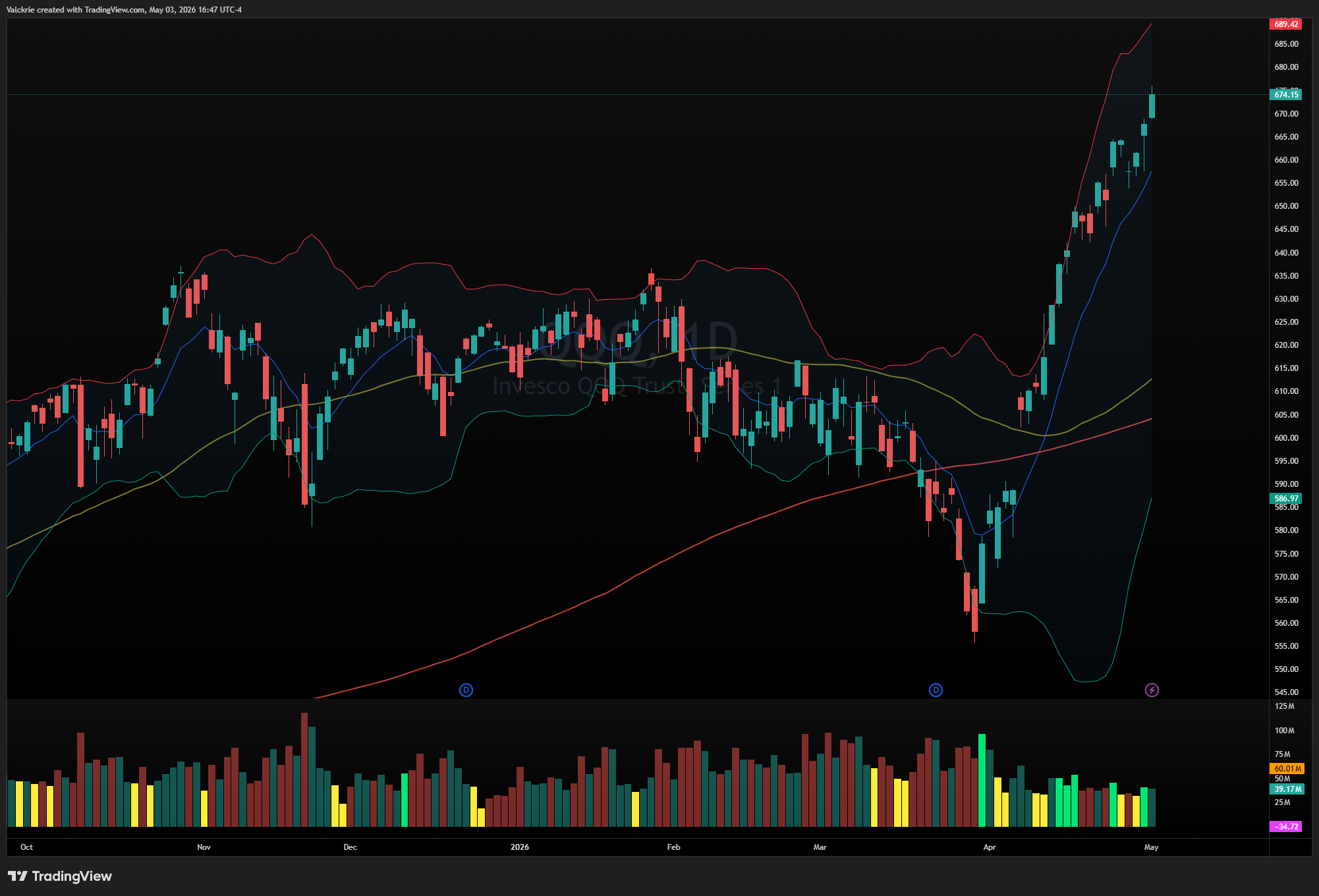The height and width of the screenshot is (896, 1319).
Task: Click the Valckrie created with TradingView.com header
Action: [x=124, y=10]
